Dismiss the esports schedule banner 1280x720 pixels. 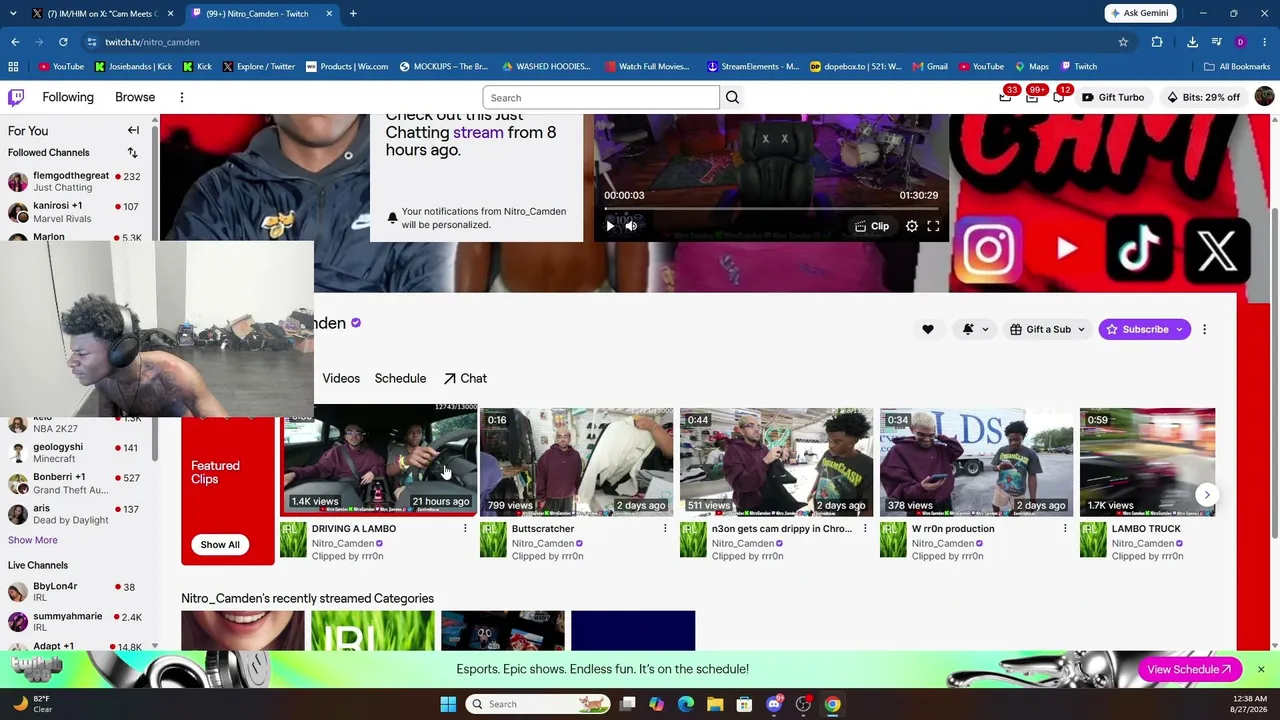pyautogui.click(x=1261, y=669)
